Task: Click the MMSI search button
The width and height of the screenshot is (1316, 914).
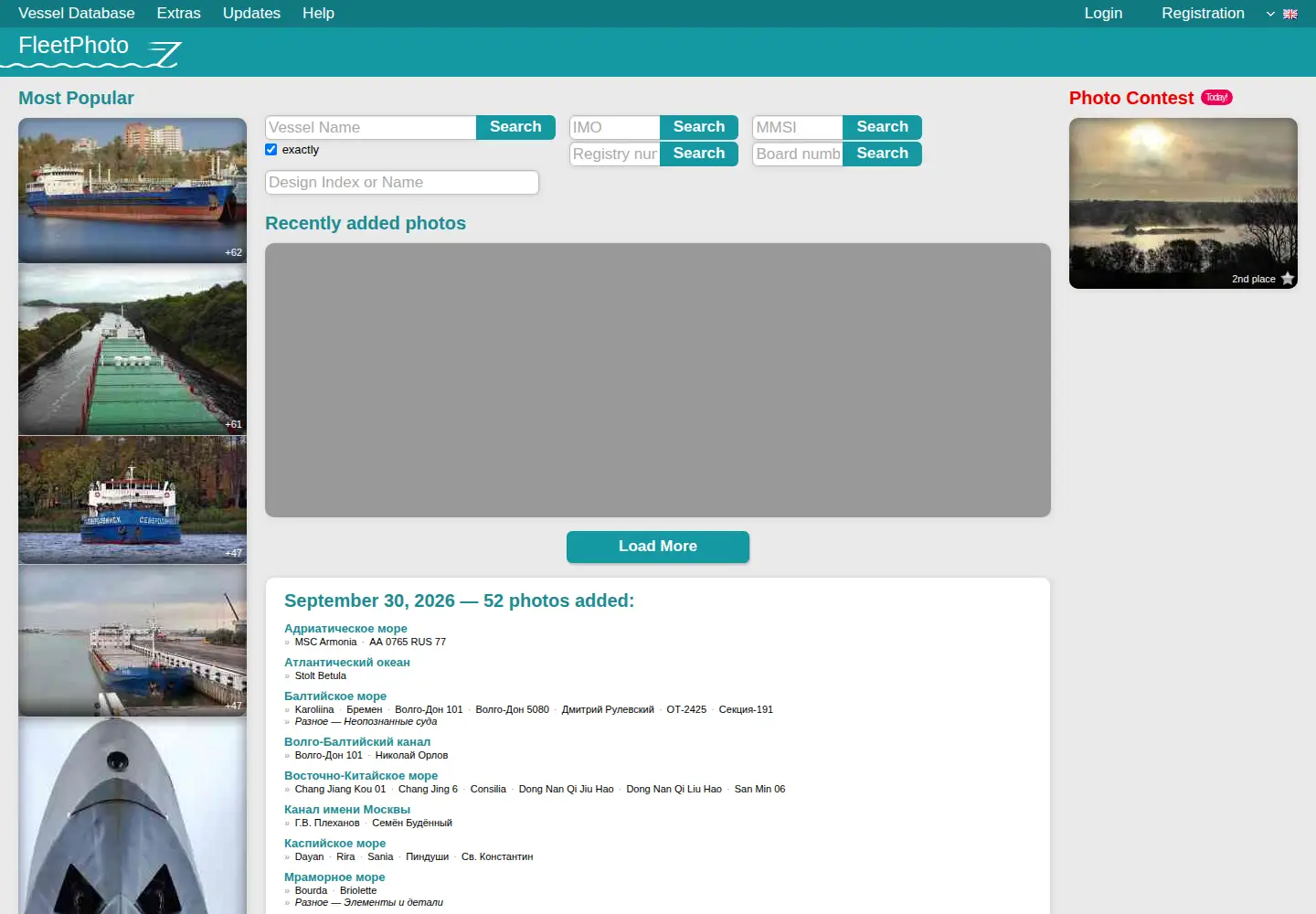Action: (882, 127)
